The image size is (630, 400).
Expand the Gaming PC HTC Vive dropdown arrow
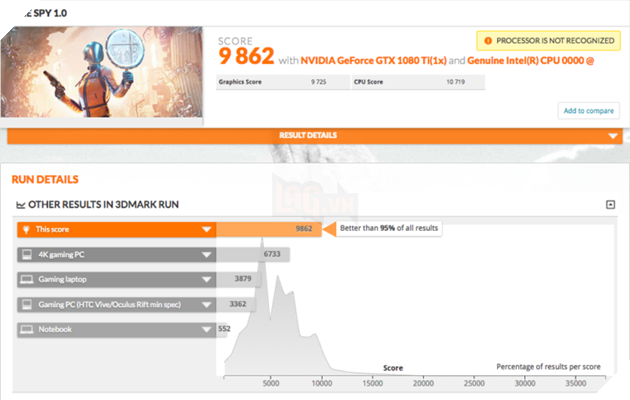coord(206,305)
